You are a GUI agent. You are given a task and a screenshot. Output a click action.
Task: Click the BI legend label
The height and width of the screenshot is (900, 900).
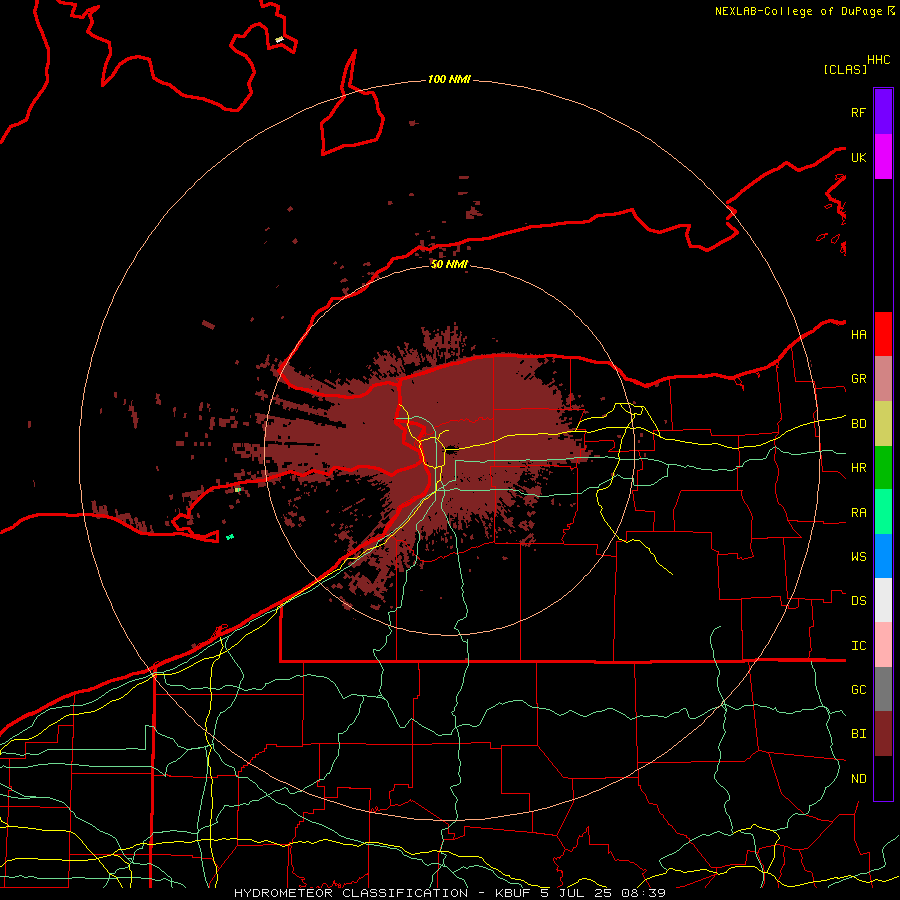pyautogui.click(x=858, y=734)
